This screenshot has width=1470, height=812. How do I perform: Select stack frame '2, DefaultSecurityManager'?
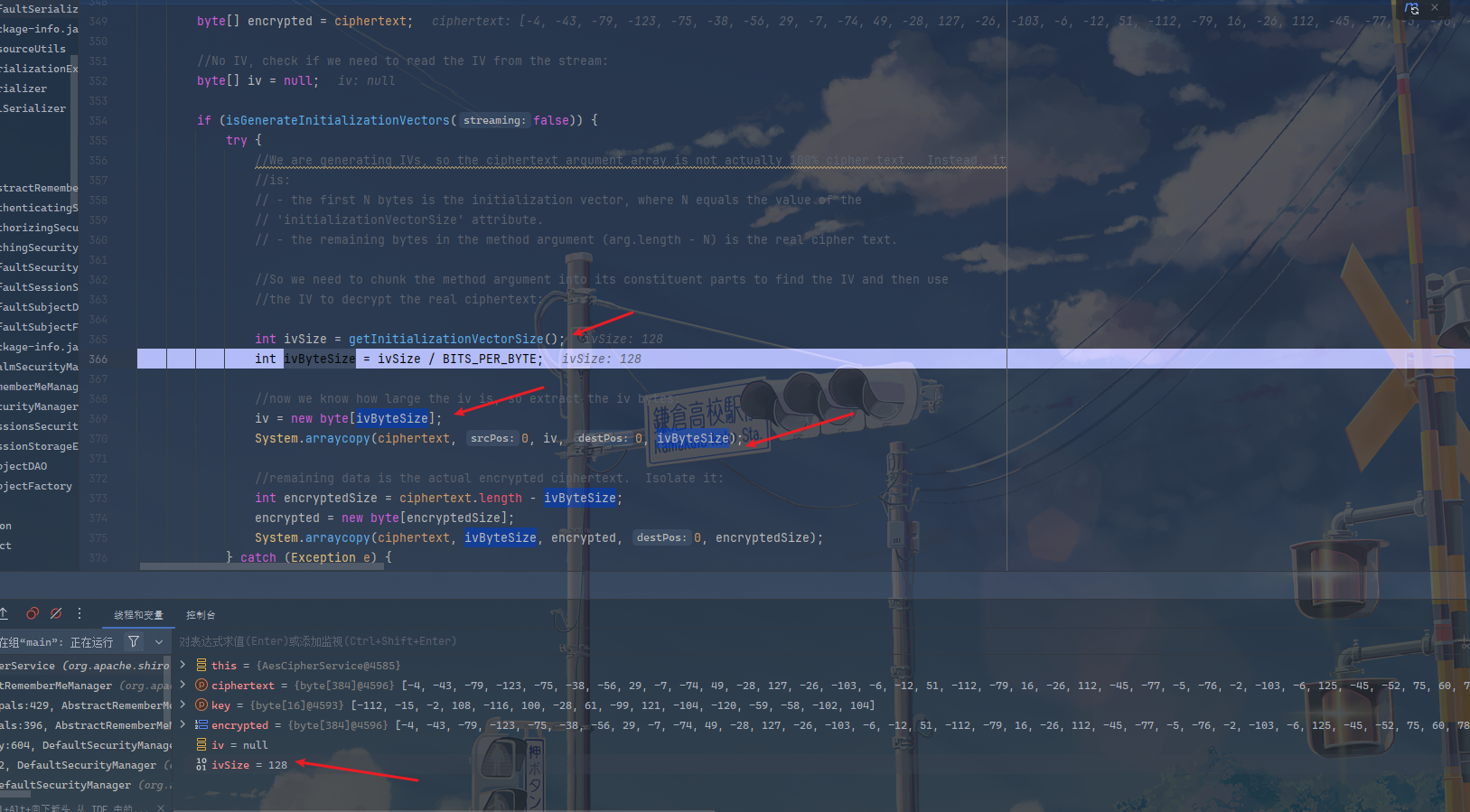click(85, 765)
